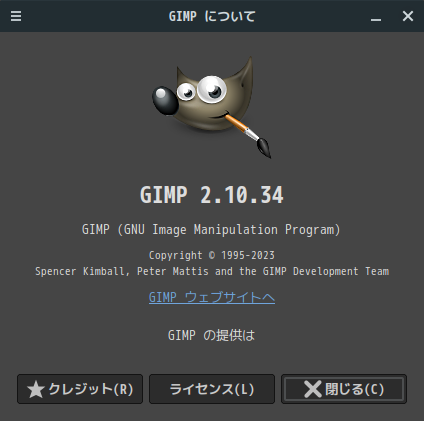Close the window with title bar X
The width and height of the screenshot is (424, 421).
pos(408,16)
